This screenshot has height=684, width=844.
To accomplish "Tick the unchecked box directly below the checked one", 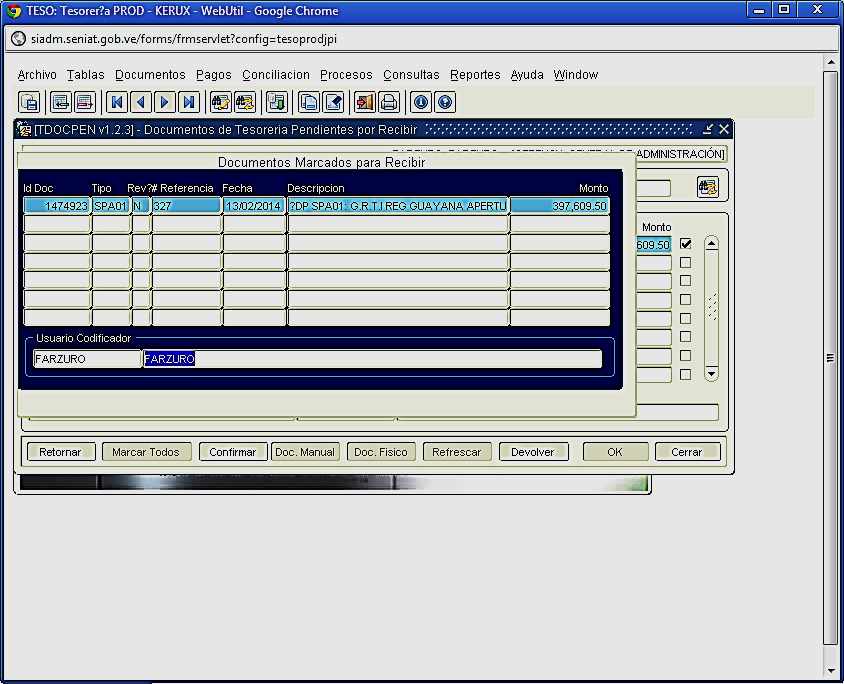I will pyautogui.click(x=685, y=262).
